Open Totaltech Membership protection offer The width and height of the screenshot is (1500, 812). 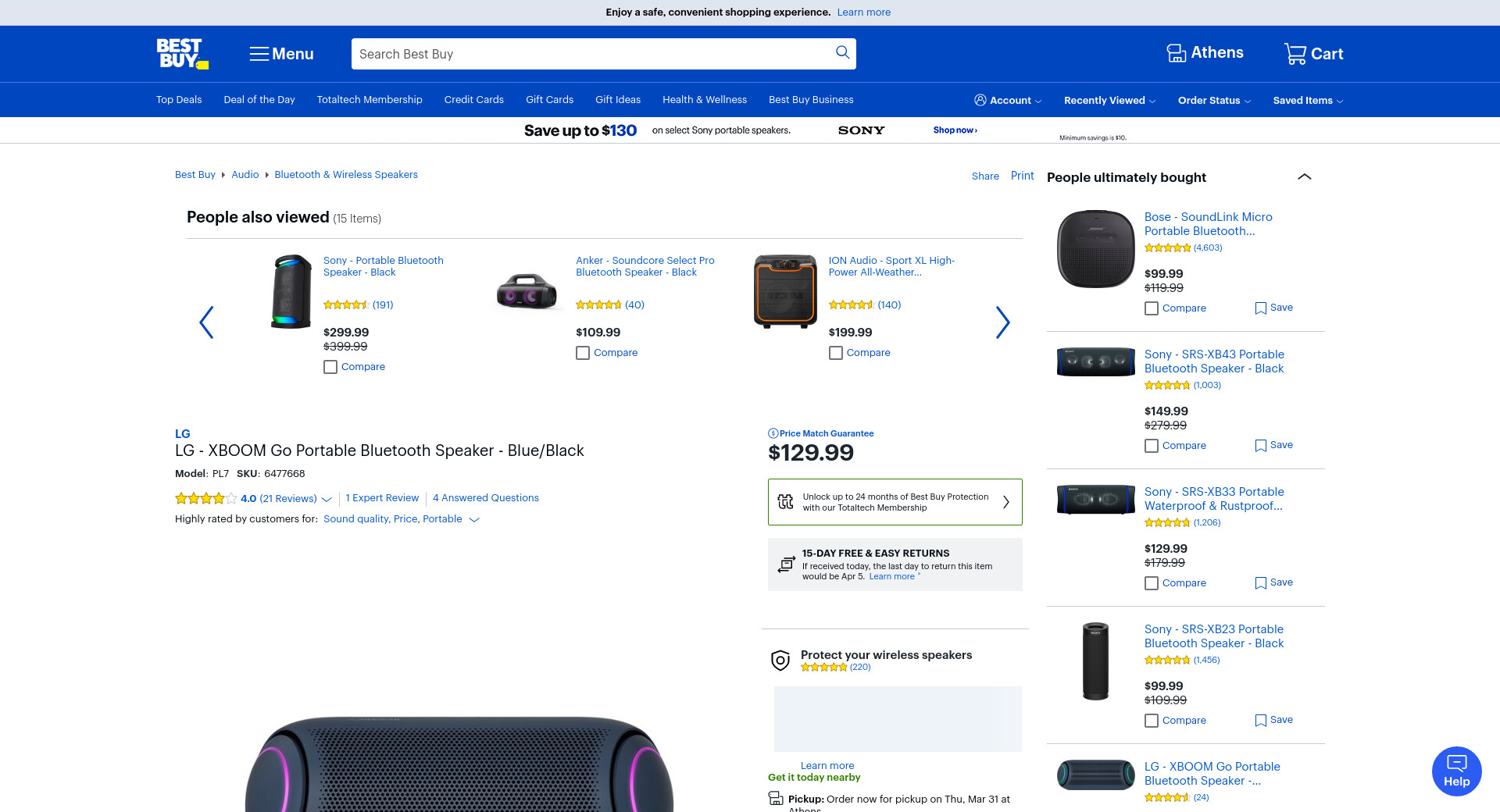coord(895,502)
